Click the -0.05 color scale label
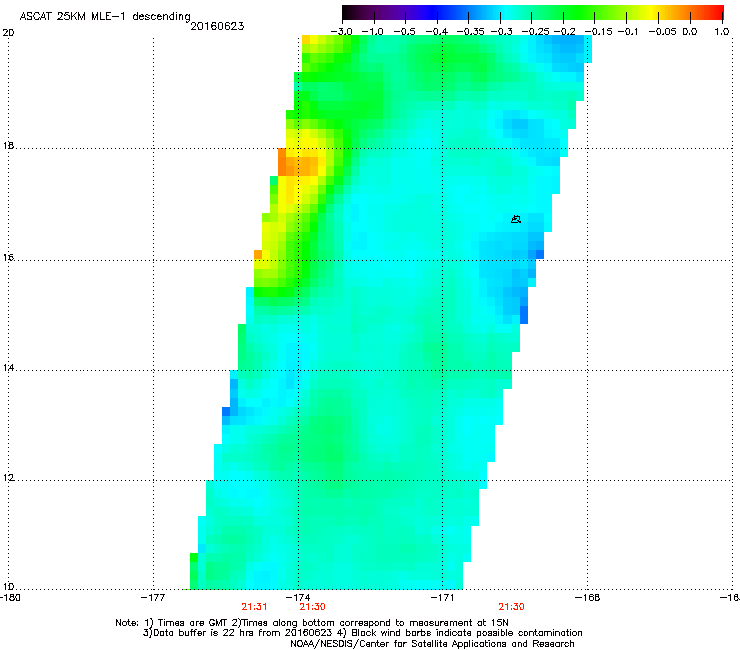 [x=662, y=32]
